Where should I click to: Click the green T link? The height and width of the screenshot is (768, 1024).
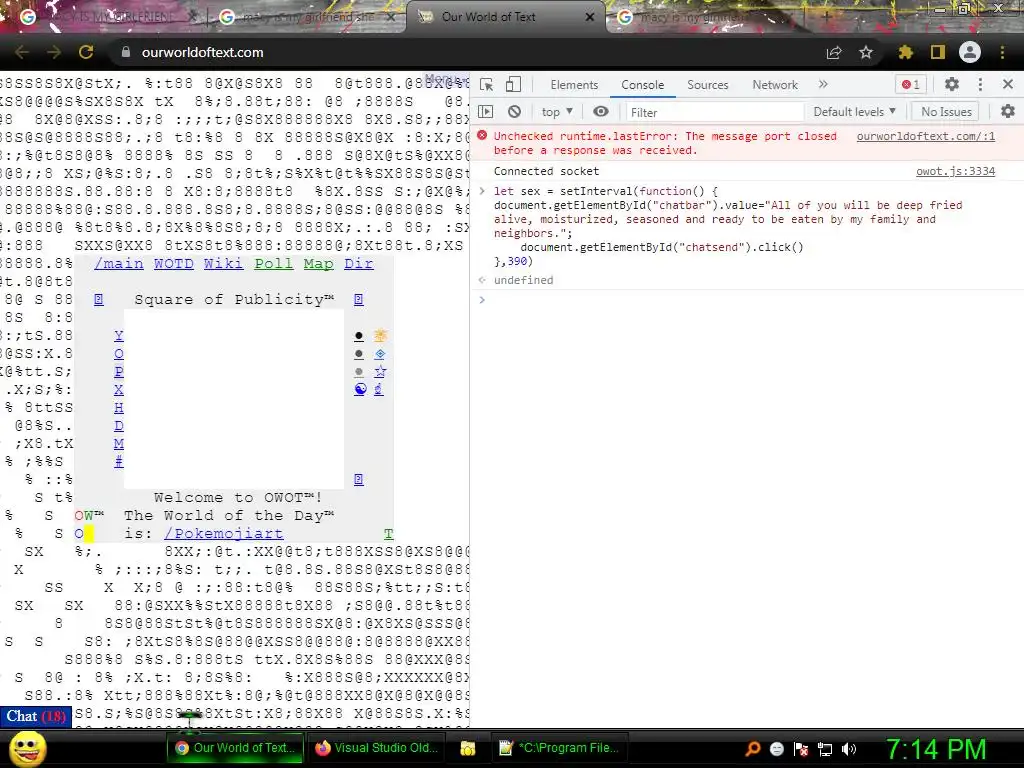(x=389, y=534)
